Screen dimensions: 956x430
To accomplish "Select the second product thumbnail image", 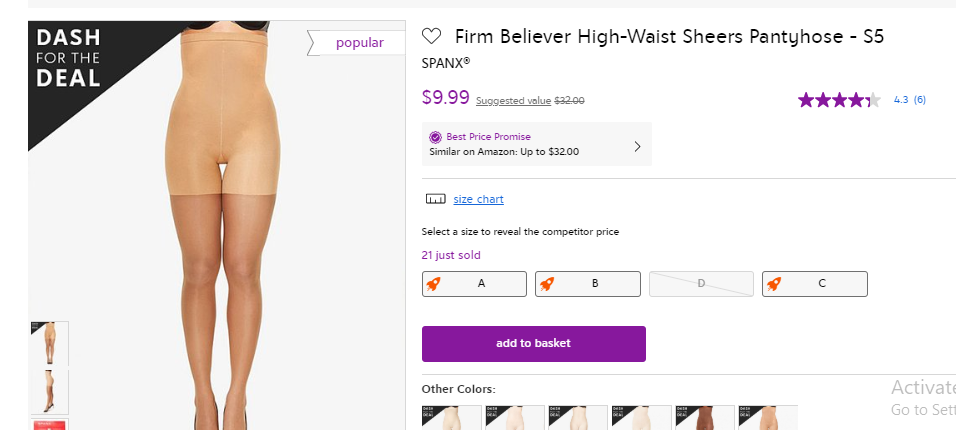I will tap(49, 391).
